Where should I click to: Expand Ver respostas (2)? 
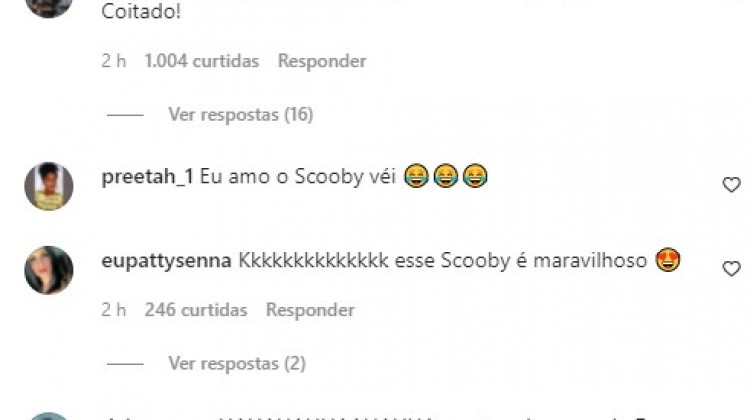coord(237,364)
